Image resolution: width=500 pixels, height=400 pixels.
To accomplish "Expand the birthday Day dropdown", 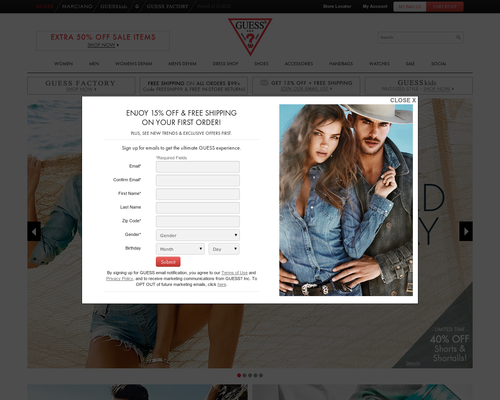I will 224,249.
